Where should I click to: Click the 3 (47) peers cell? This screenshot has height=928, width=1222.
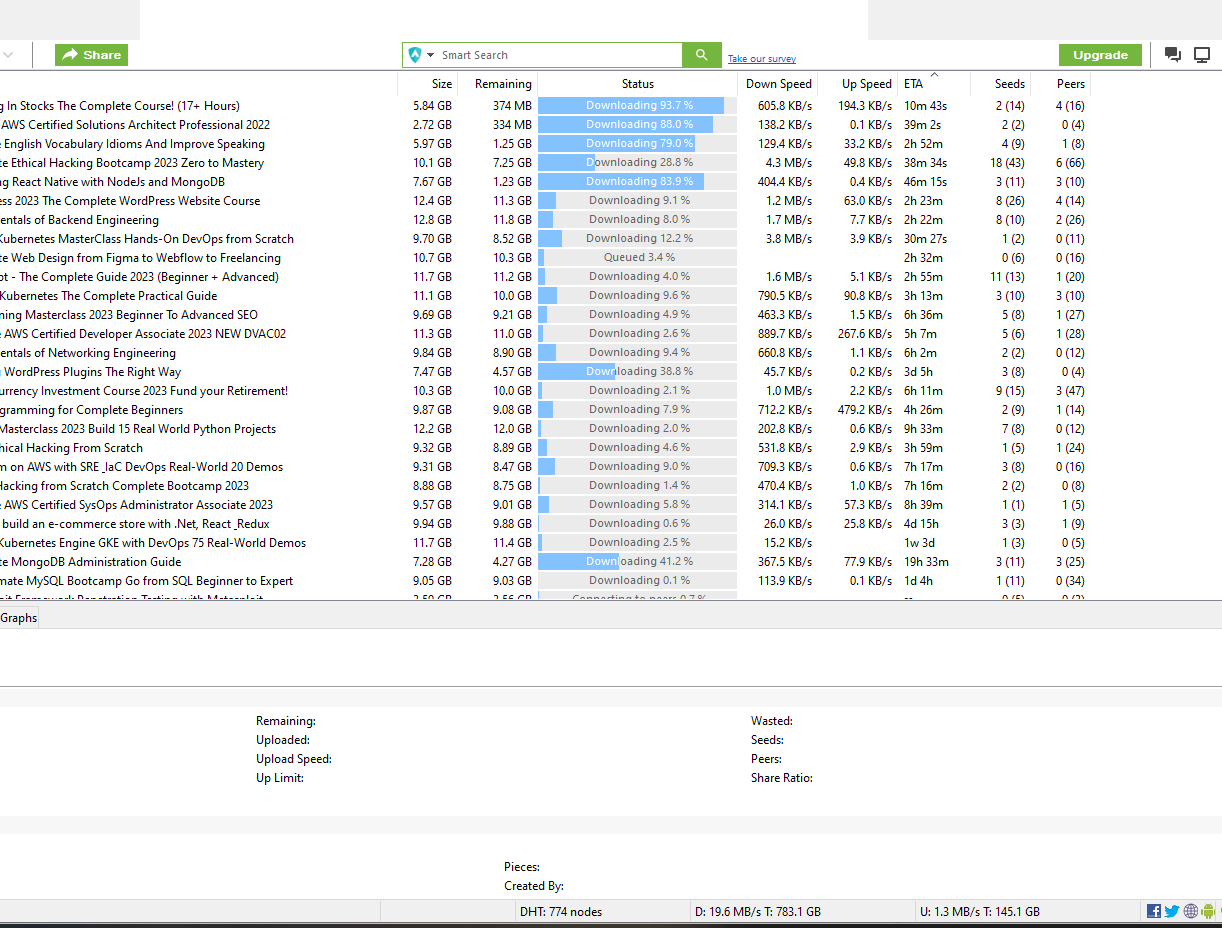click(x=1070, y=390)
